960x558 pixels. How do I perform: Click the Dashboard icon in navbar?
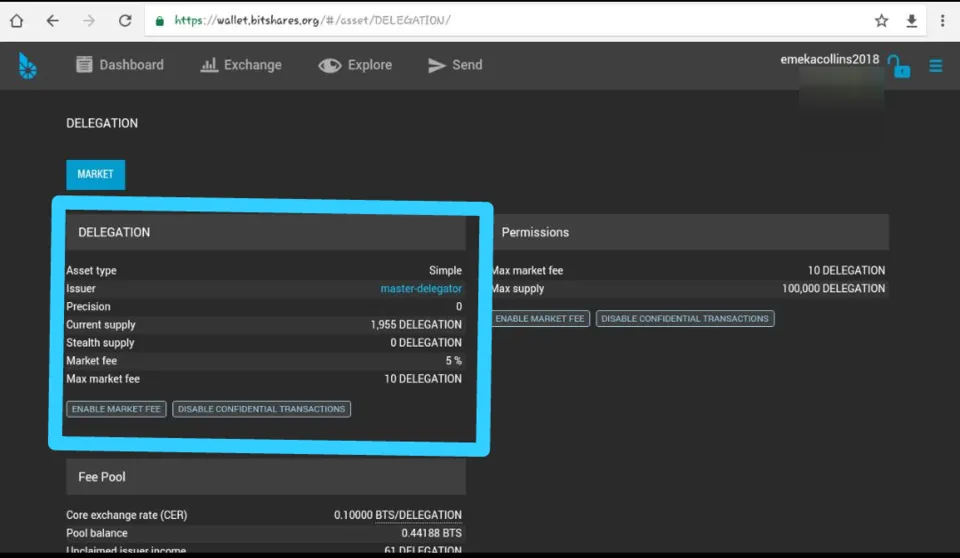point(84,64)
